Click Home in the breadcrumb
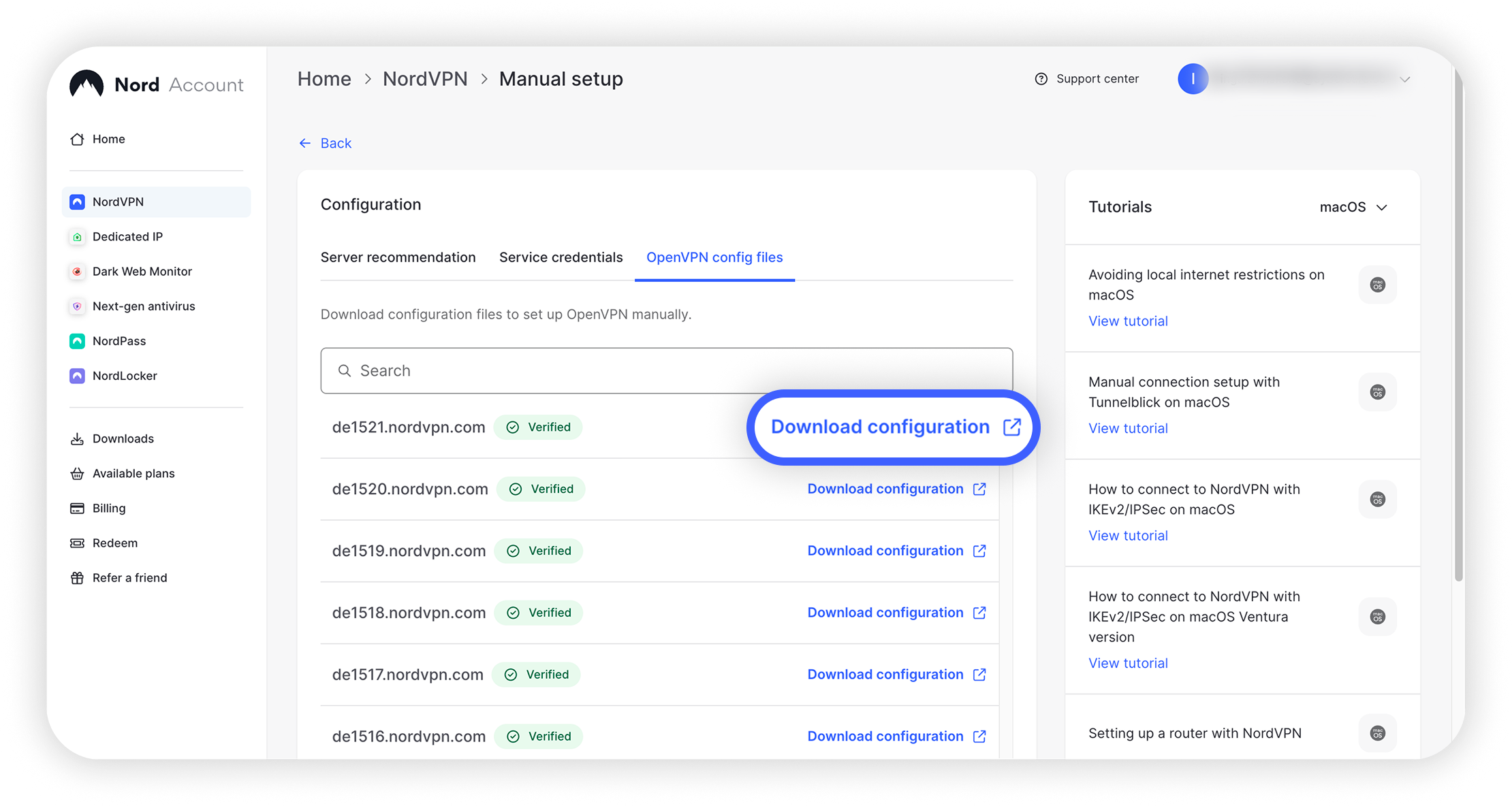Screen dimensions: 1512x806 pos(324,79)
